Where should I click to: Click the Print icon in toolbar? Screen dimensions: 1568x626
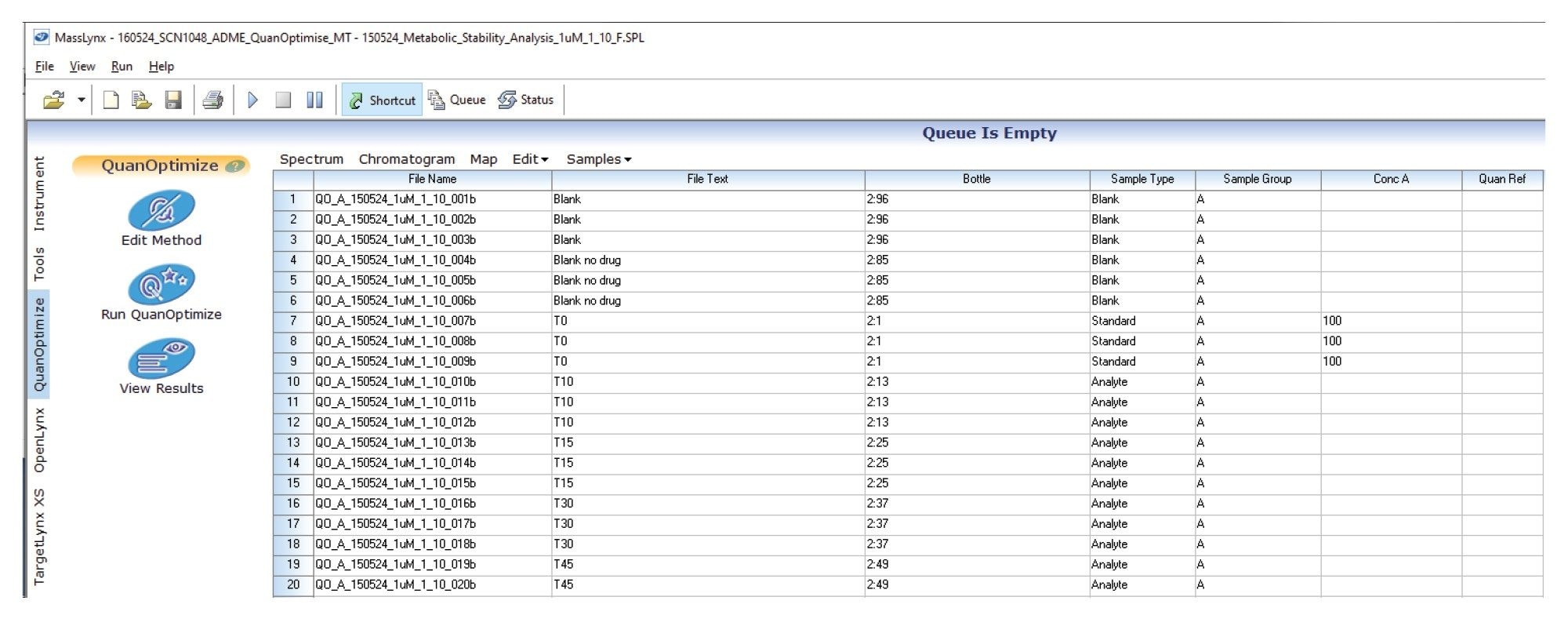(x=212, y=100)
